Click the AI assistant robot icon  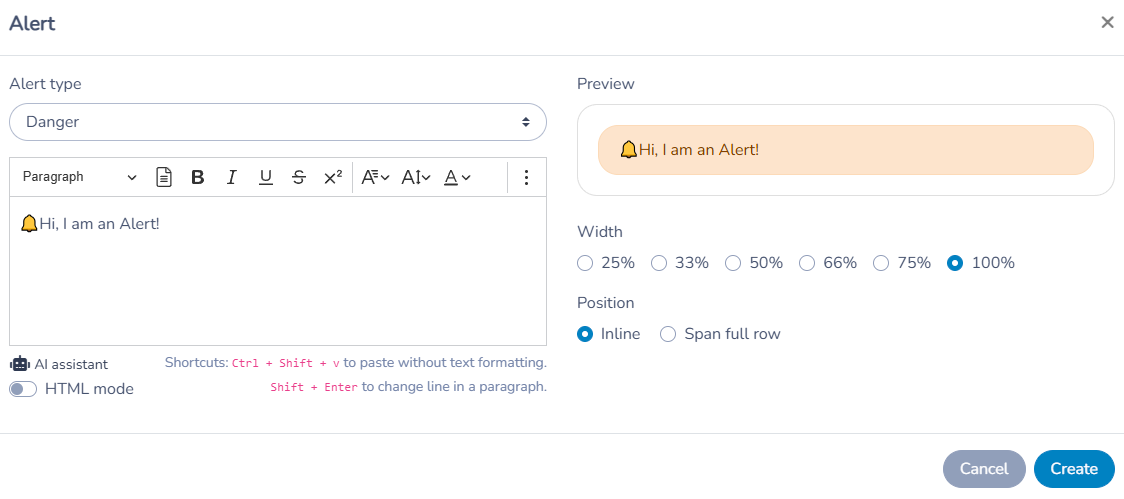pyautogui.click(x=20, y=364)
